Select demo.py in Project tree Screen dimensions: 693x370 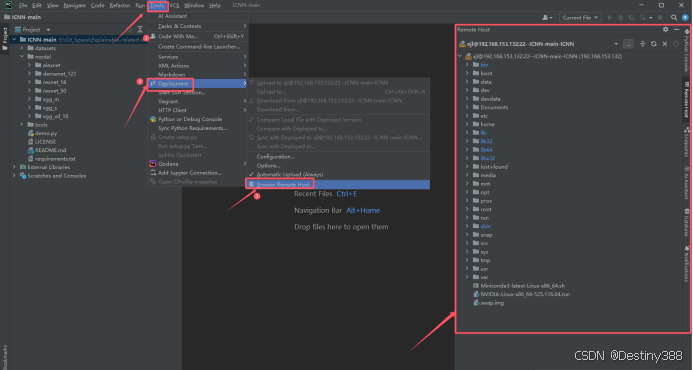tap(46, 133)
